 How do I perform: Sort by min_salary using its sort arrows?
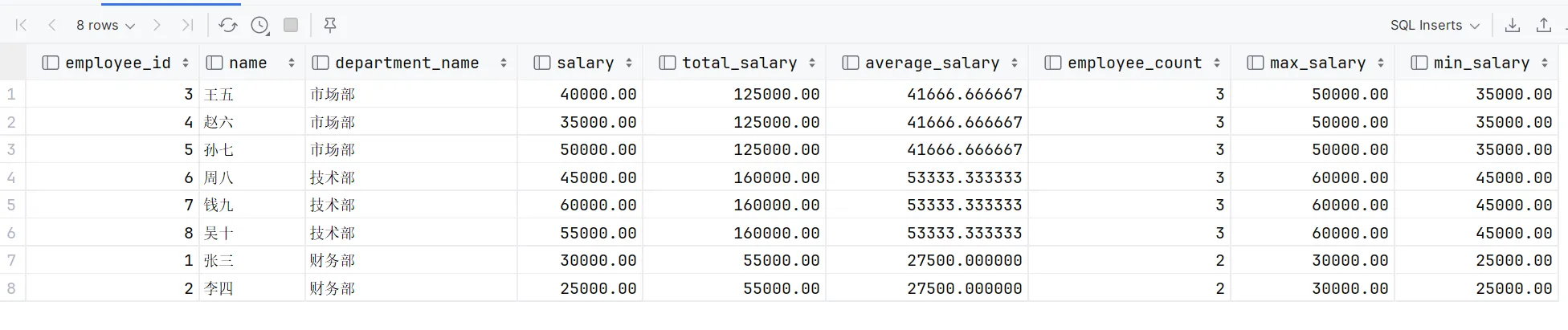pyautogui.click(x=1545, y=63)
